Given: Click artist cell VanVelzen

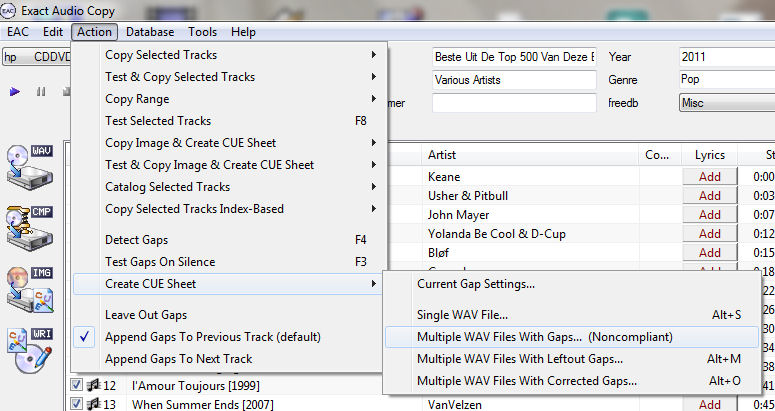Looking at the screenshot, I should 454,405.
